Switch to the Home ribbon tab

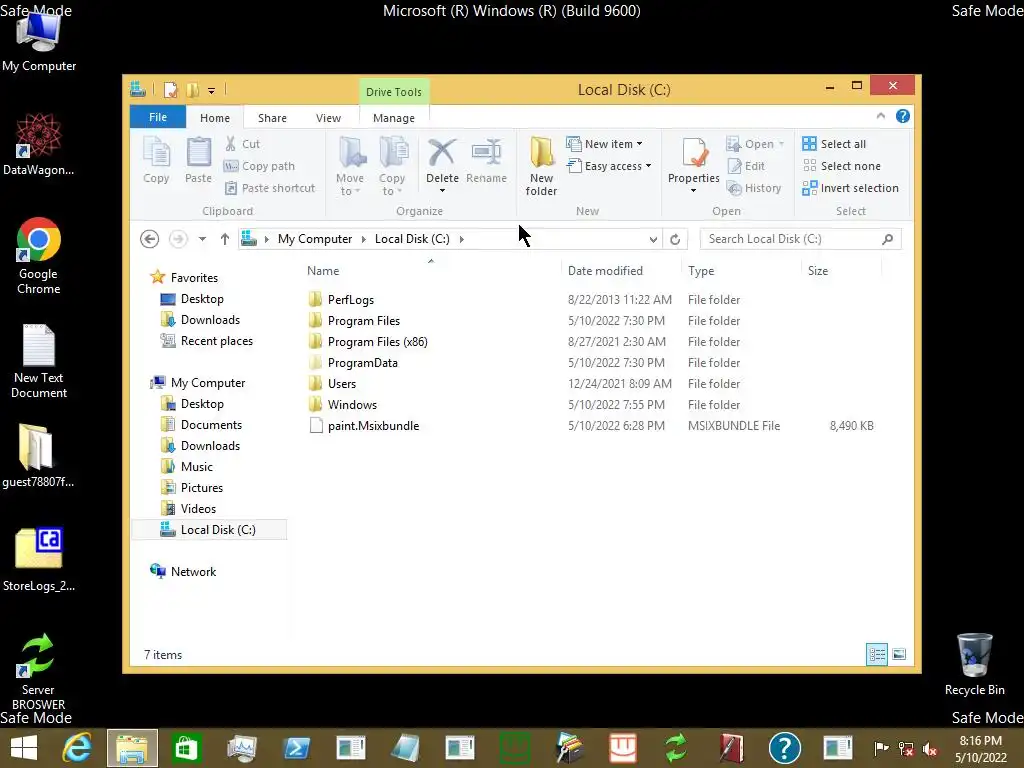[x=215, y=118]
